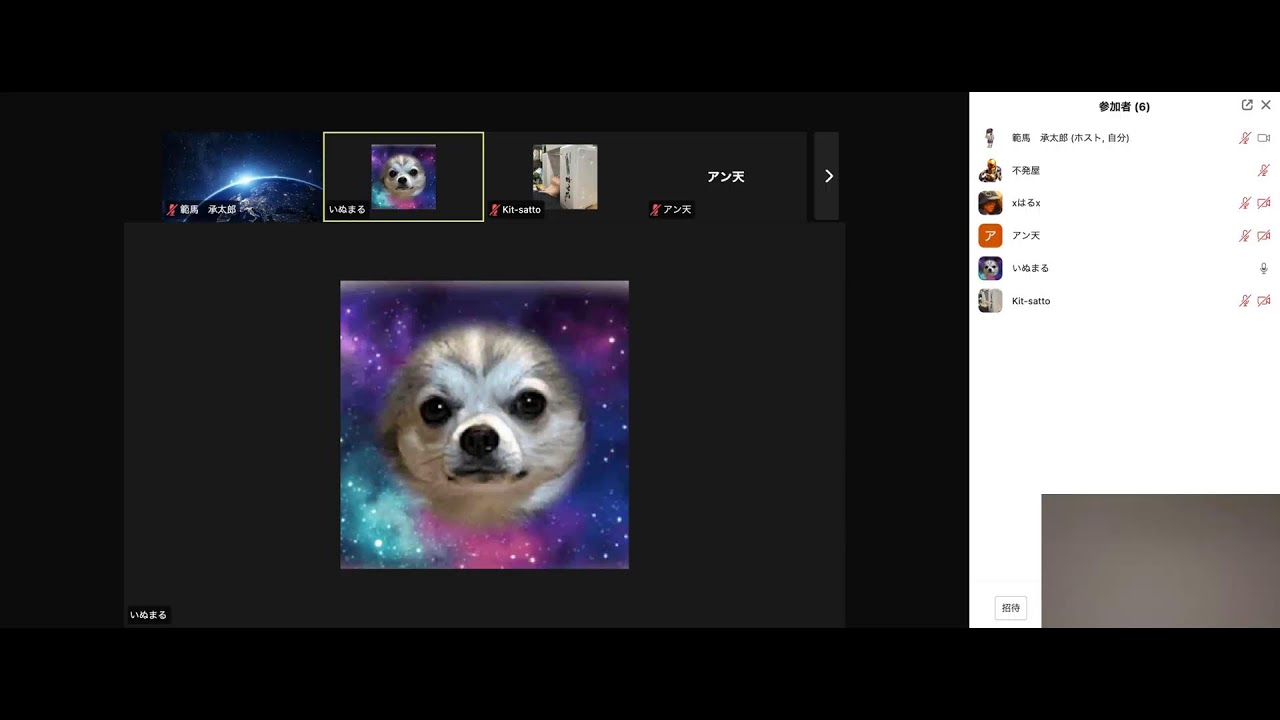
Task: Select the アン天 thumbnail tile
Action: point(726,176)
